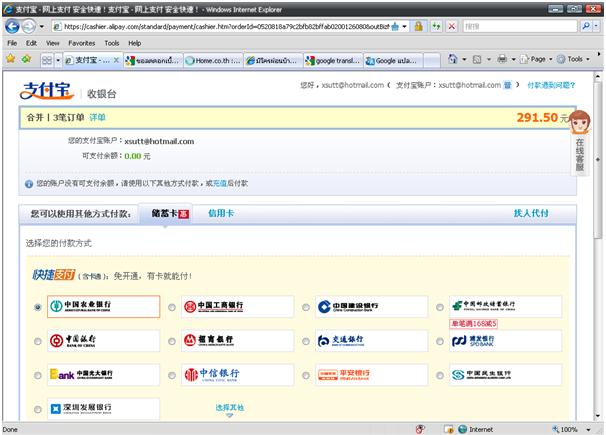Image resolution: width=606 pixels, height=435 pixels.
Task: Close the 支付宝 tab with its X
Action: click(116, 60)
